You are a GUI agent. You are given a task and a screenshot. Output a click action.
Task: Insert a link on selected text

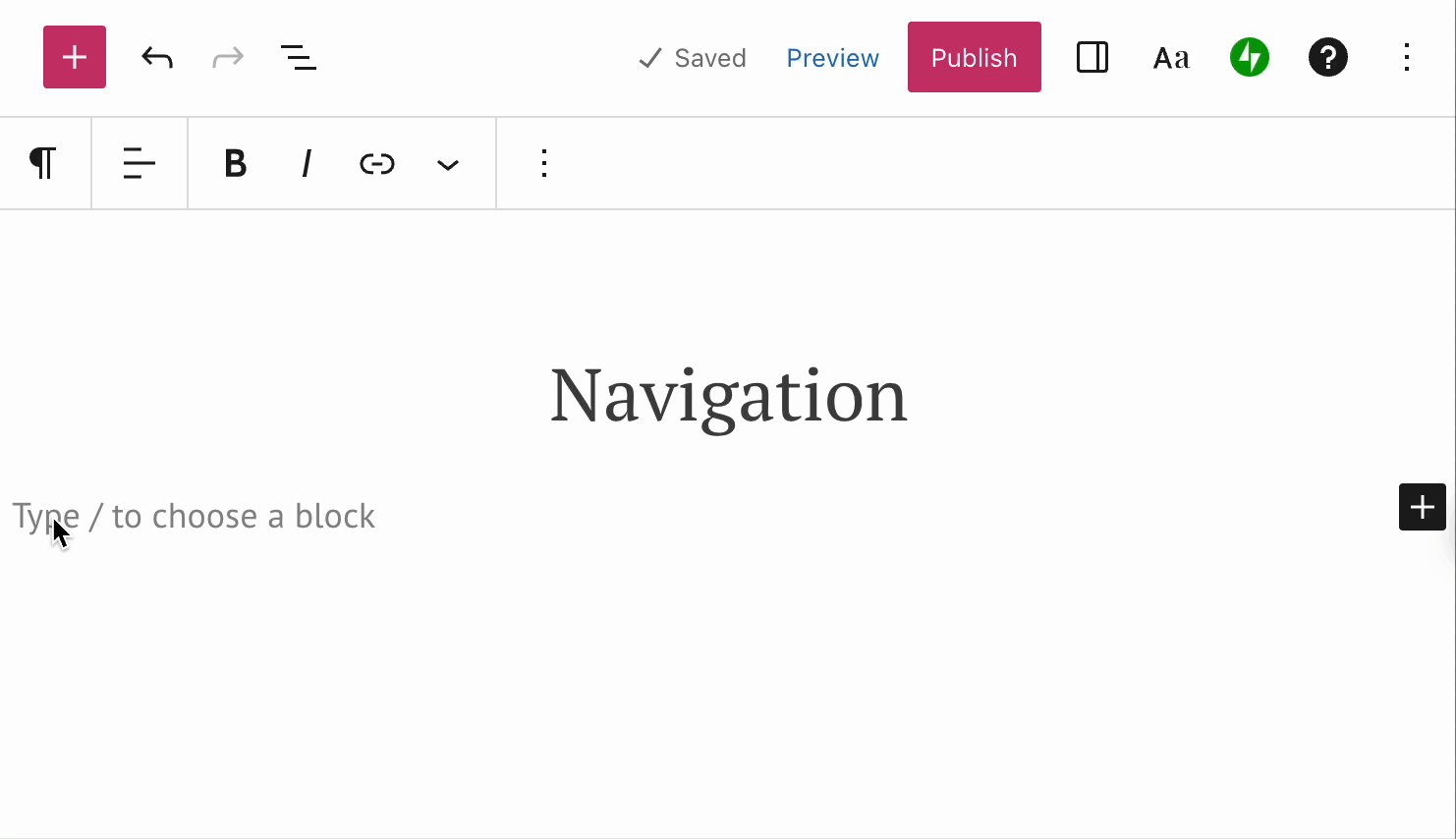click(x=376, y=163)
